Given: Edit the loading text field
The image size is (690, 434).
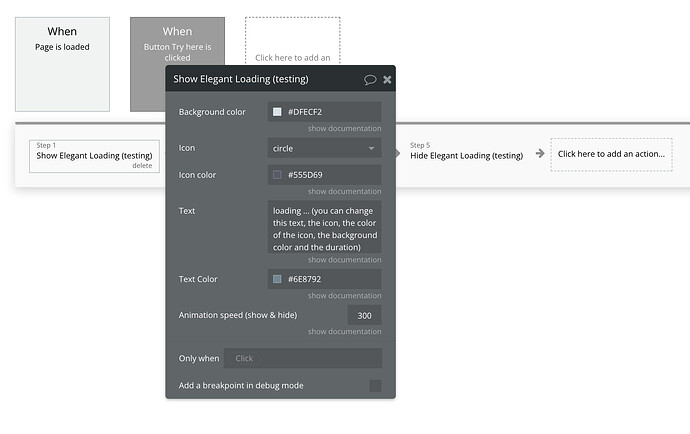Looking at the screenshot, I should [x=324, y=227].
